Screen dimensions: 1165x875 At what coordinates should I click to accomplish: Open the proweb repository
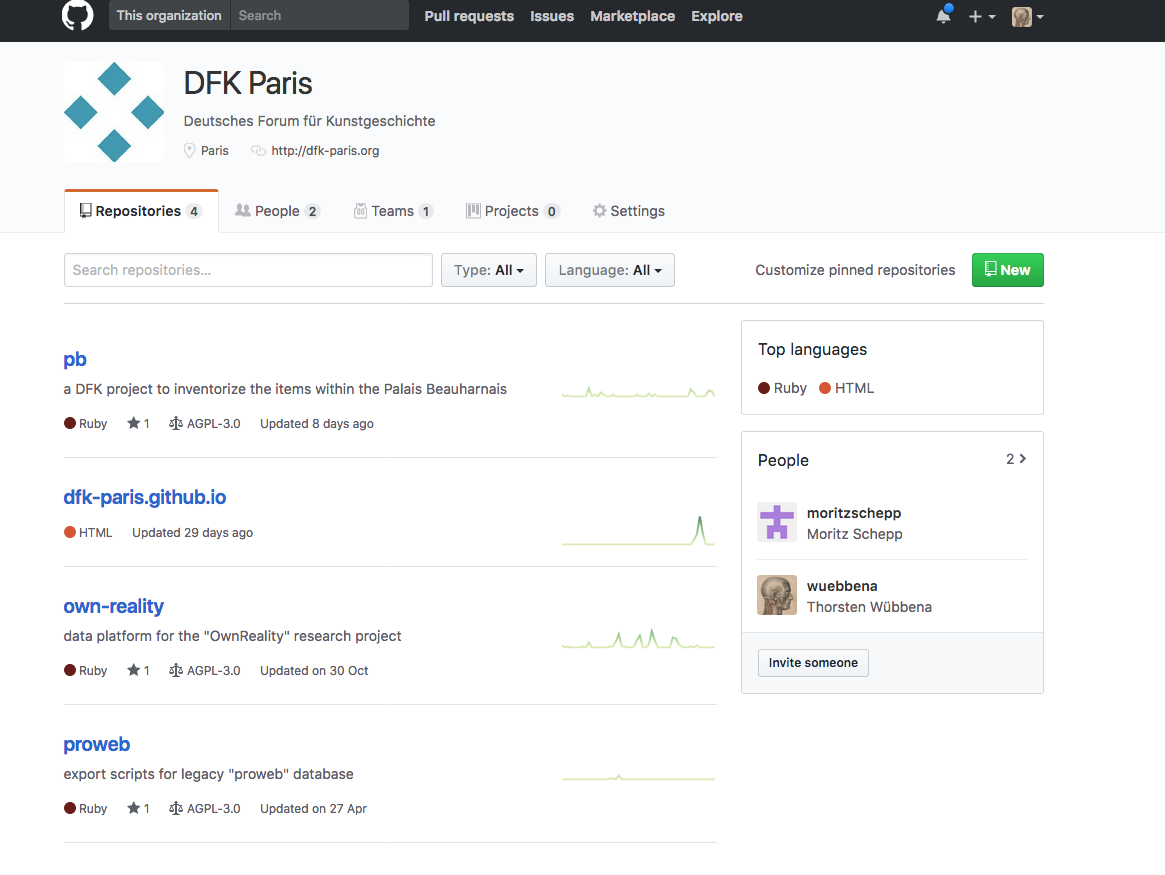coord(97,744)
